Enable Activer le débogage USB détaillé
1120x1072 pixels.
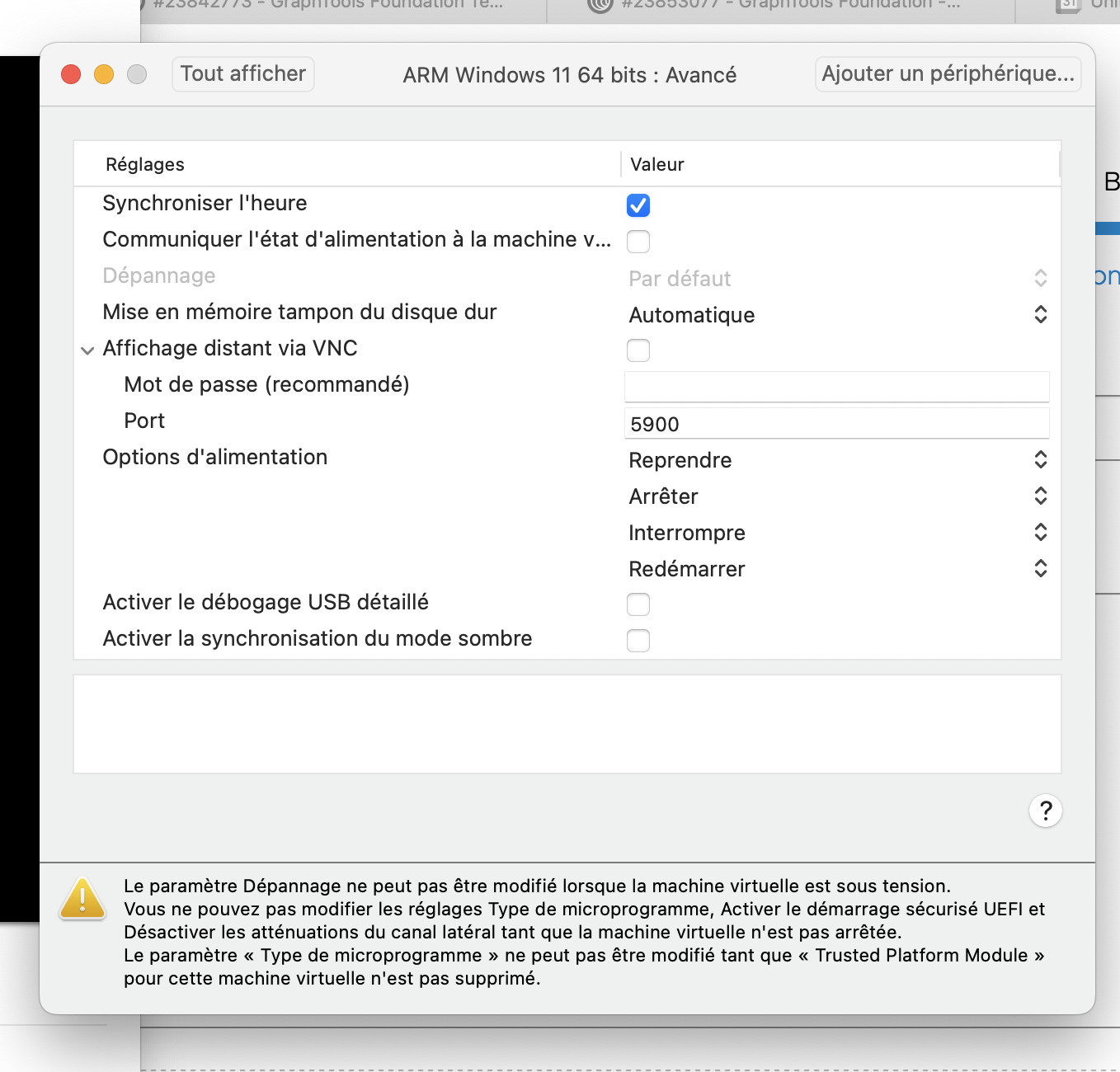click(x=638, y=604)
